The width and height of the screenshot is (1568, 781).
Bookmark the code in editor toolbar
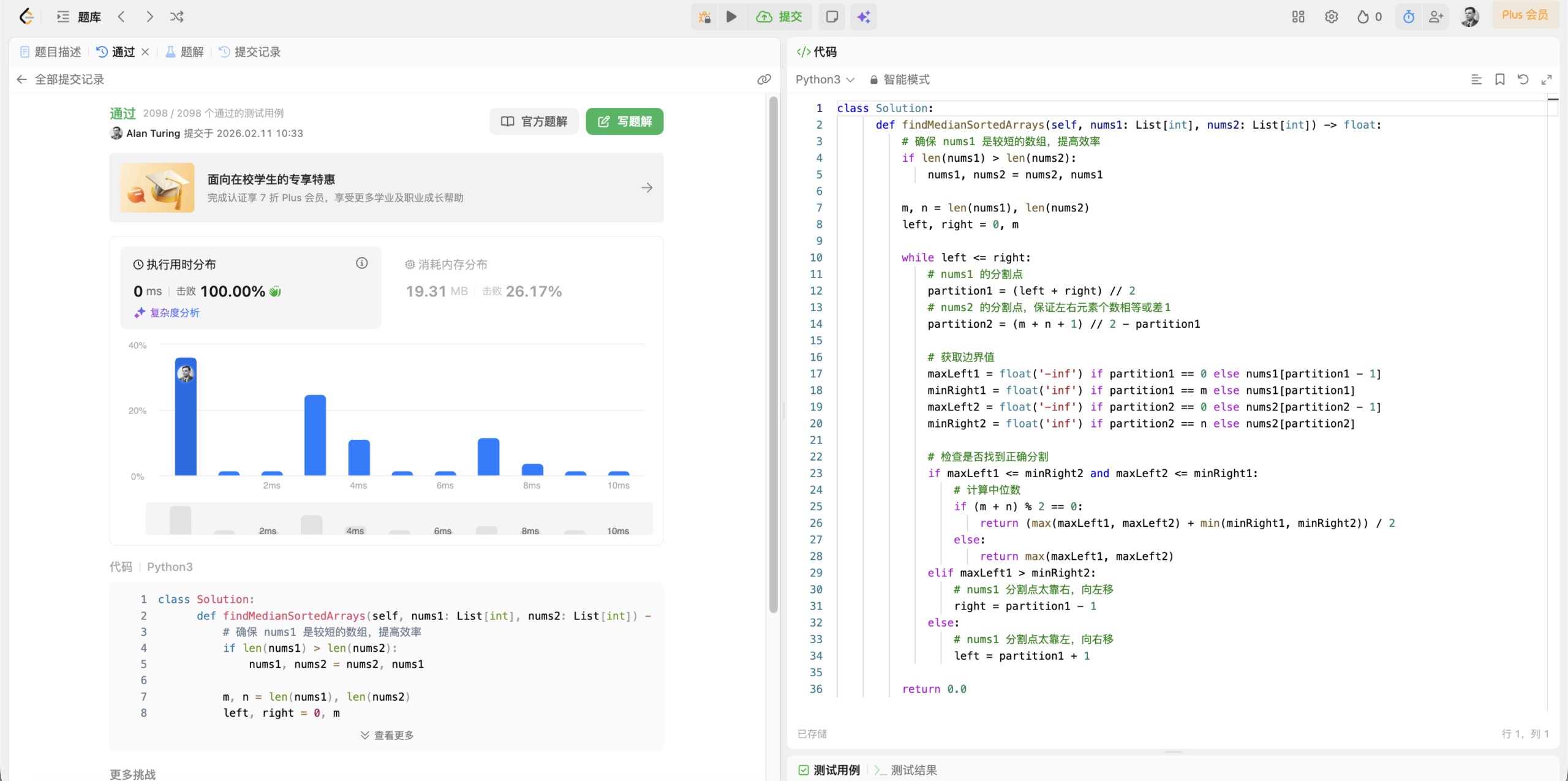point(1500,79)
